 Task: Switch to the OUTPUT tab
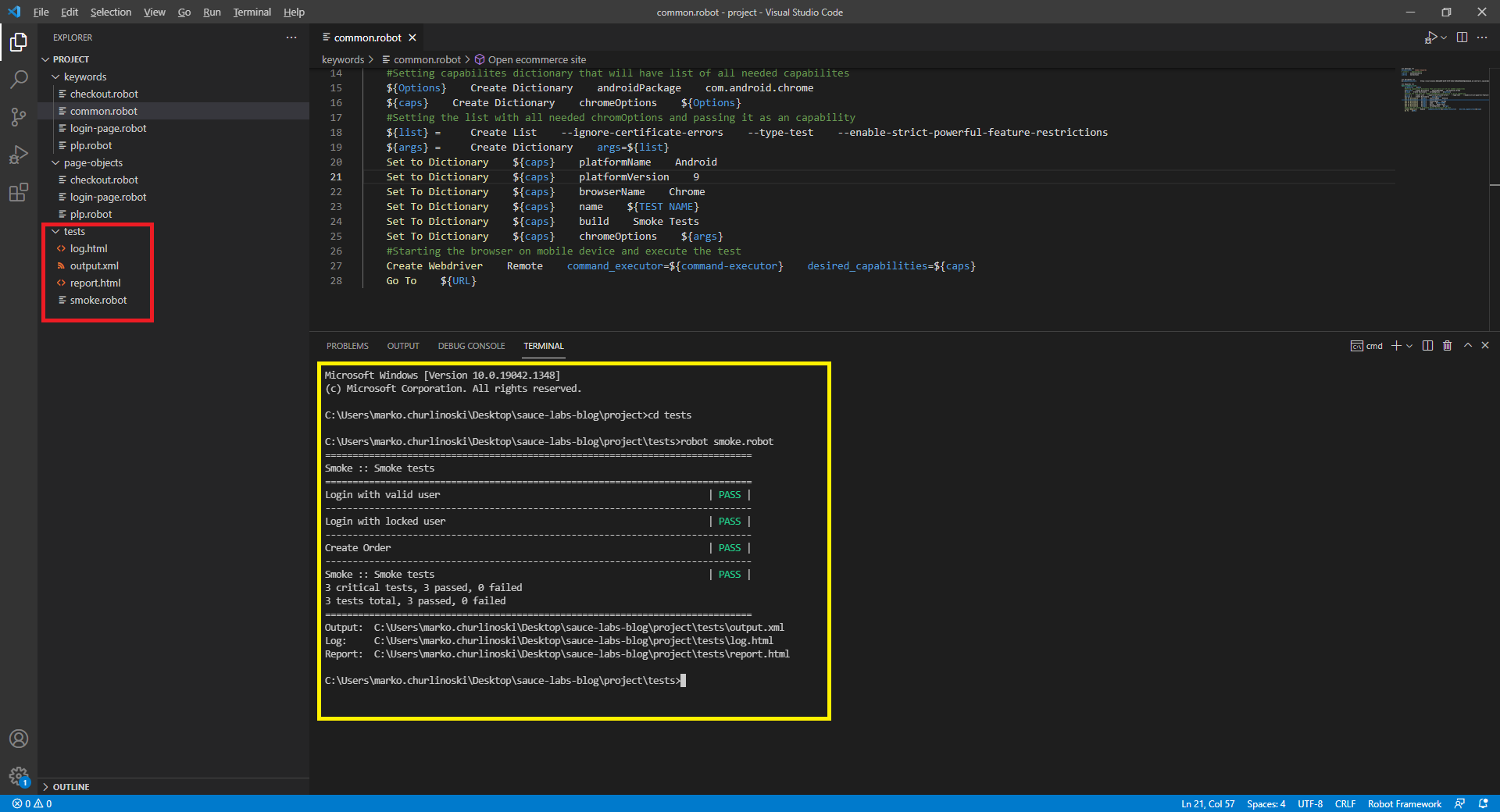click(403, 346)
